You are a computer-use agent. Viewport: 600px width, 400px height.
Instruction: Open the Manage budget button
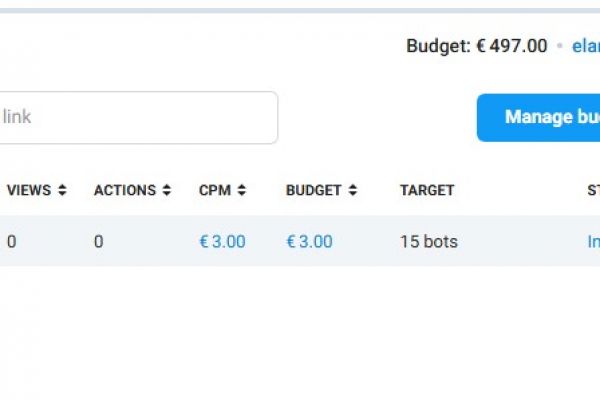pos(538,118)
